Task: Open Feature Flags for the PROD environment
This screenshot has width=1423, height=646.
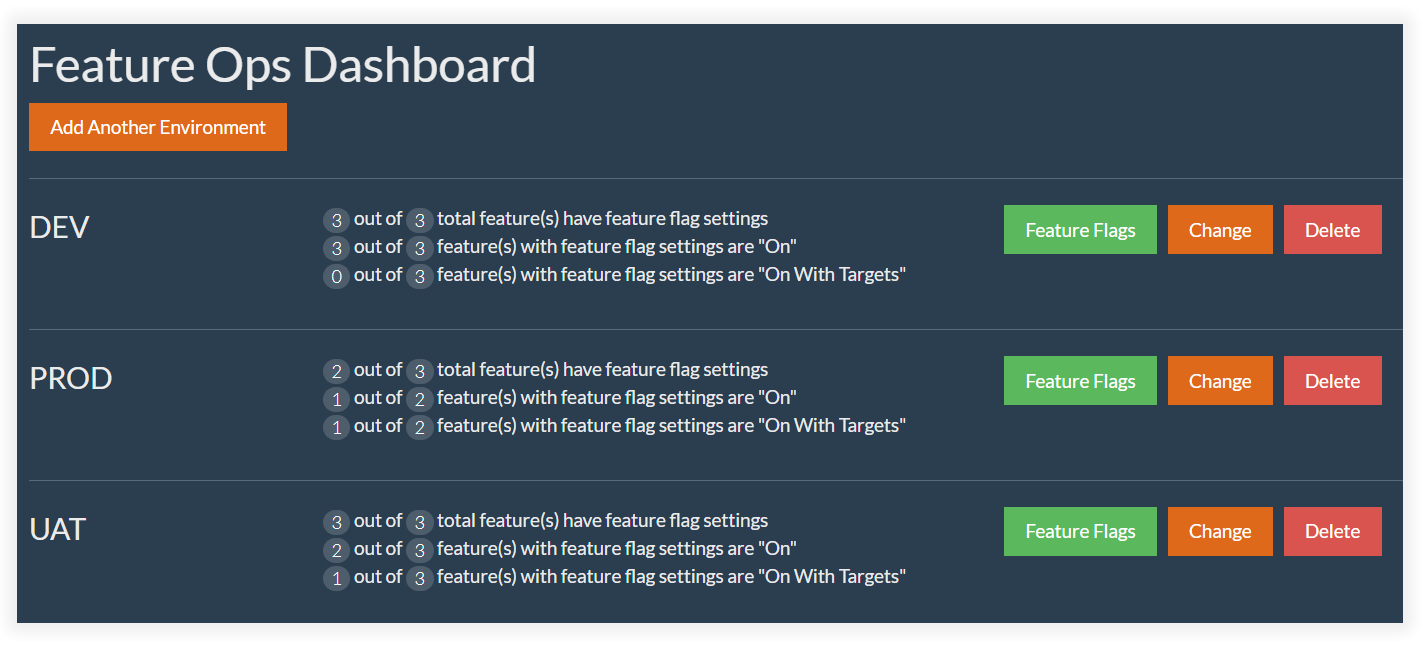Action: (x=1080, y=381)
